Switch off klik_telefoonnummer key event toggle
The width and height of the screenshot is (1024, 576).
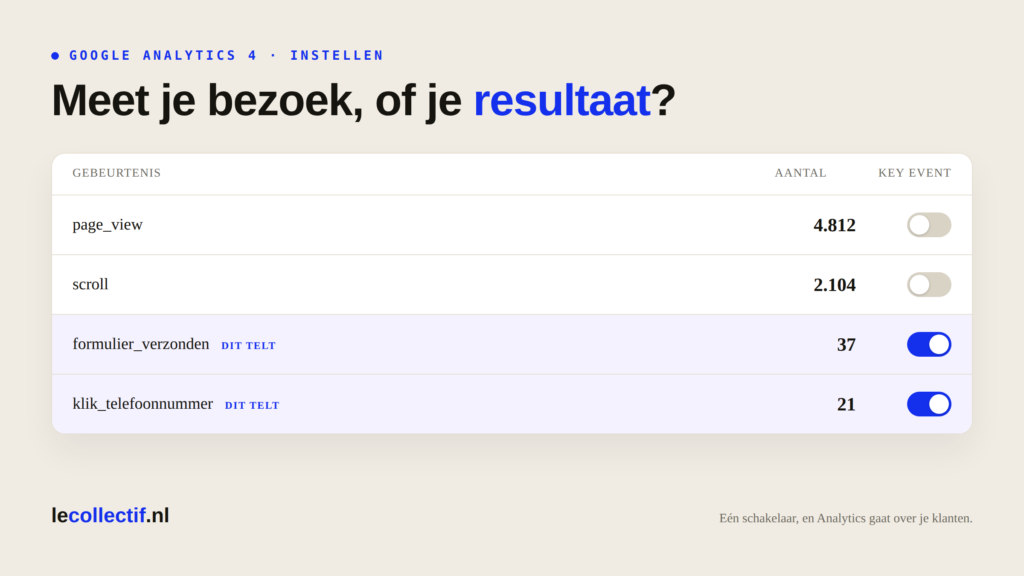click(929, 404)
